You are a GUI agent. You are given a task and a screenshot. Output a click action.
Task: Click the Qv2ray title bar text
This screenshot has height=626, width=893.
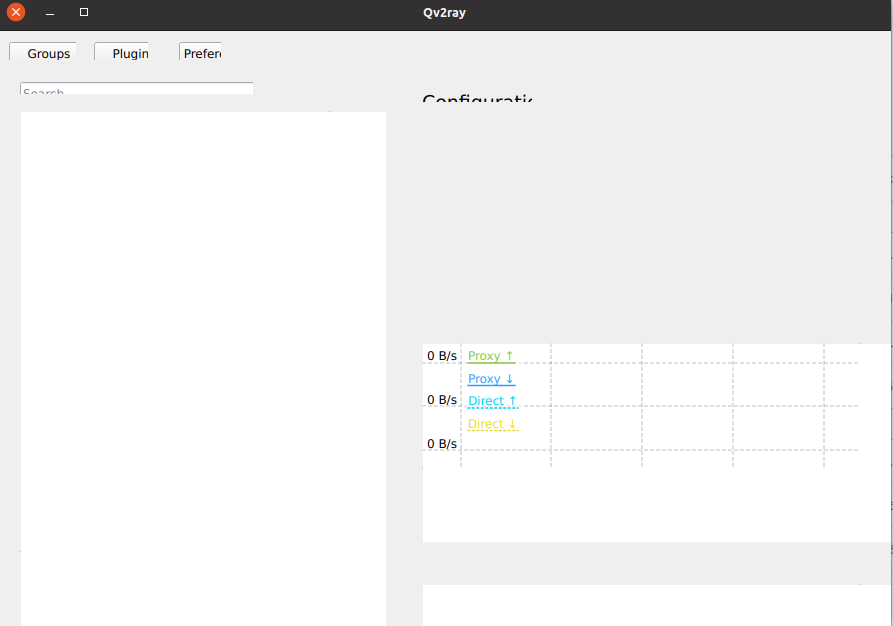tap(444, 13)
